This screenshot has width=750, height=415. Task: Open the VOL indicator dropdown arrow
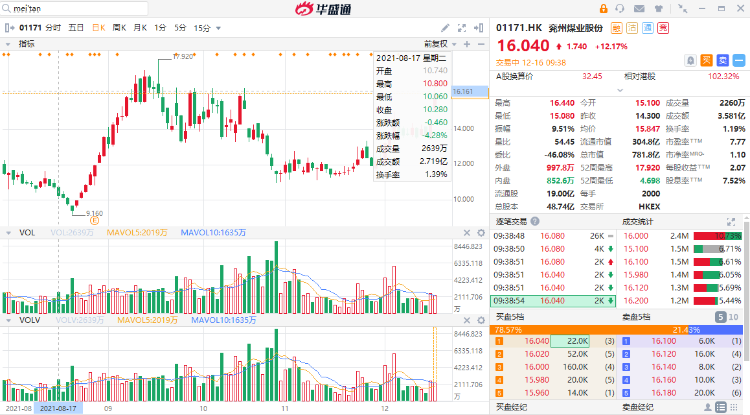click(x=8, y=233)
